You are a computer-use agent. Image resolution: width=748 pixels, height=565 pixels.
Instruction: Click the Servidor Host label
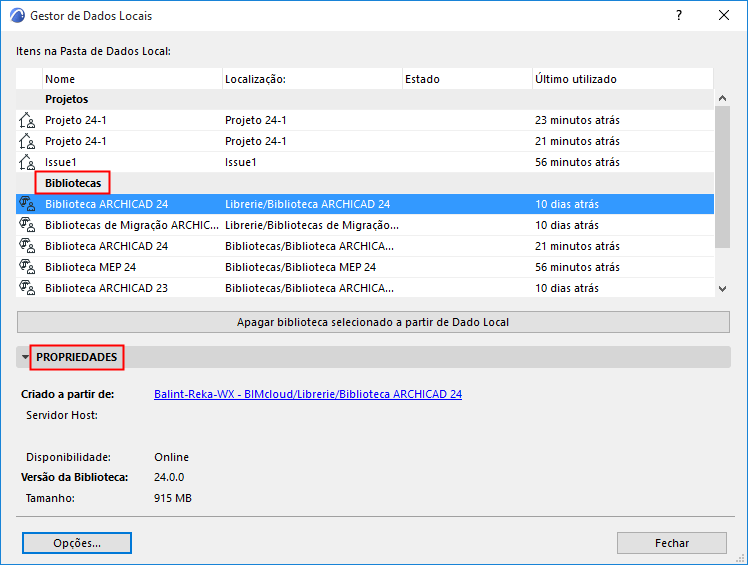point(62,415)
